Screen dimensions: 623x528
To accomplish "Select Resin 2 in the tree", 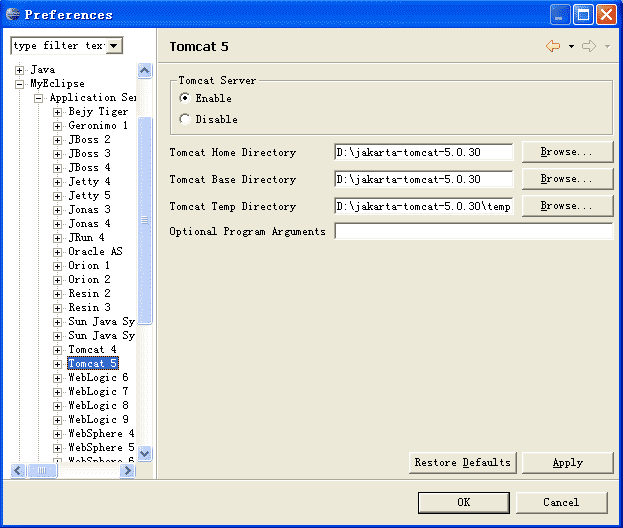I will (x=89, y=293).
